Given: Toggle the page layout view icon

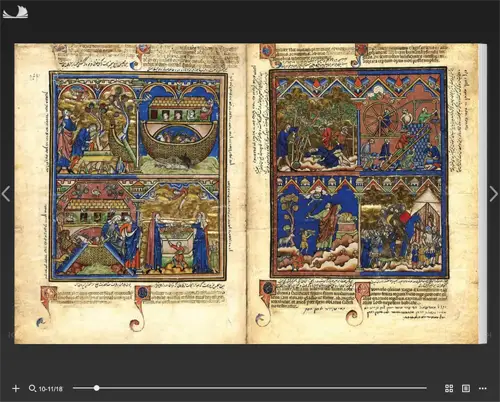Looking at the screenshot, I should pos(466,388).
